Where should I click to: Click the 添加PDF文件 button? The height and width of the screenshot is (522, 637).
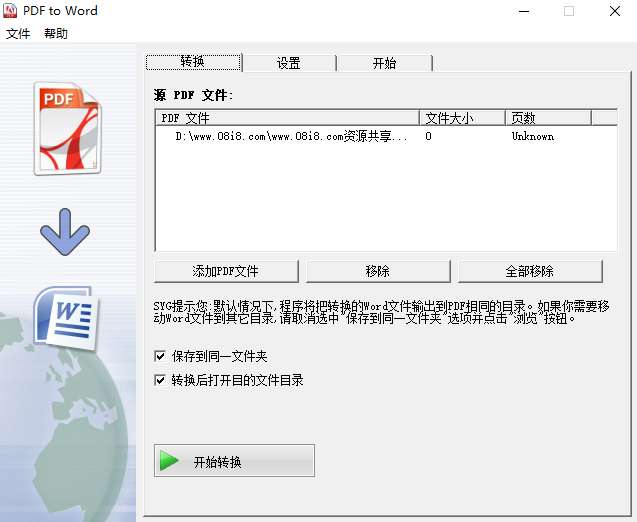226,271
